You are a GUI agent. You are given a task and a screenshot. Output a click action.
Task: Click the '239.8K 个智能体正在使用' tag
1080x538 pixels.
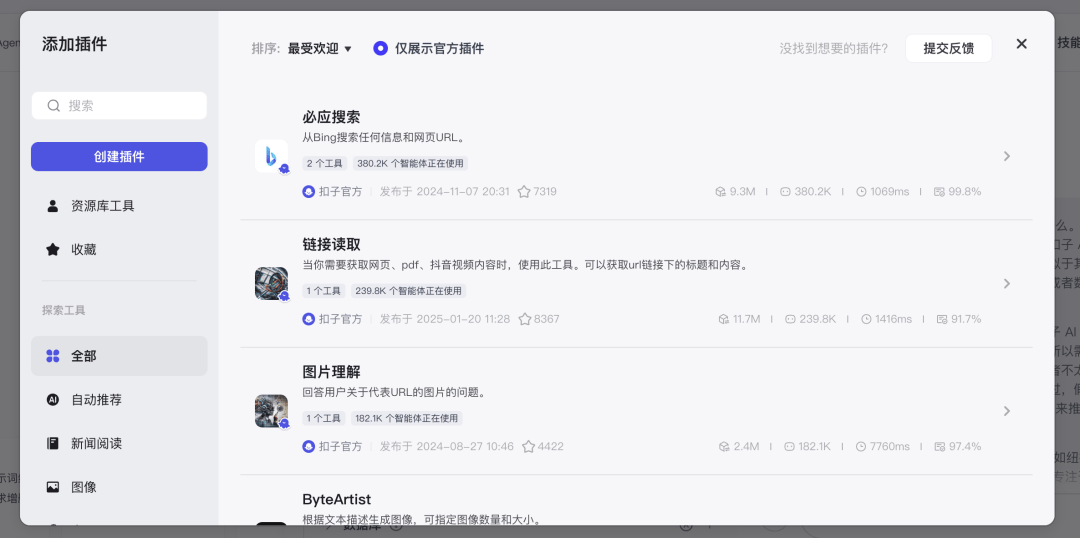[408, 291]
